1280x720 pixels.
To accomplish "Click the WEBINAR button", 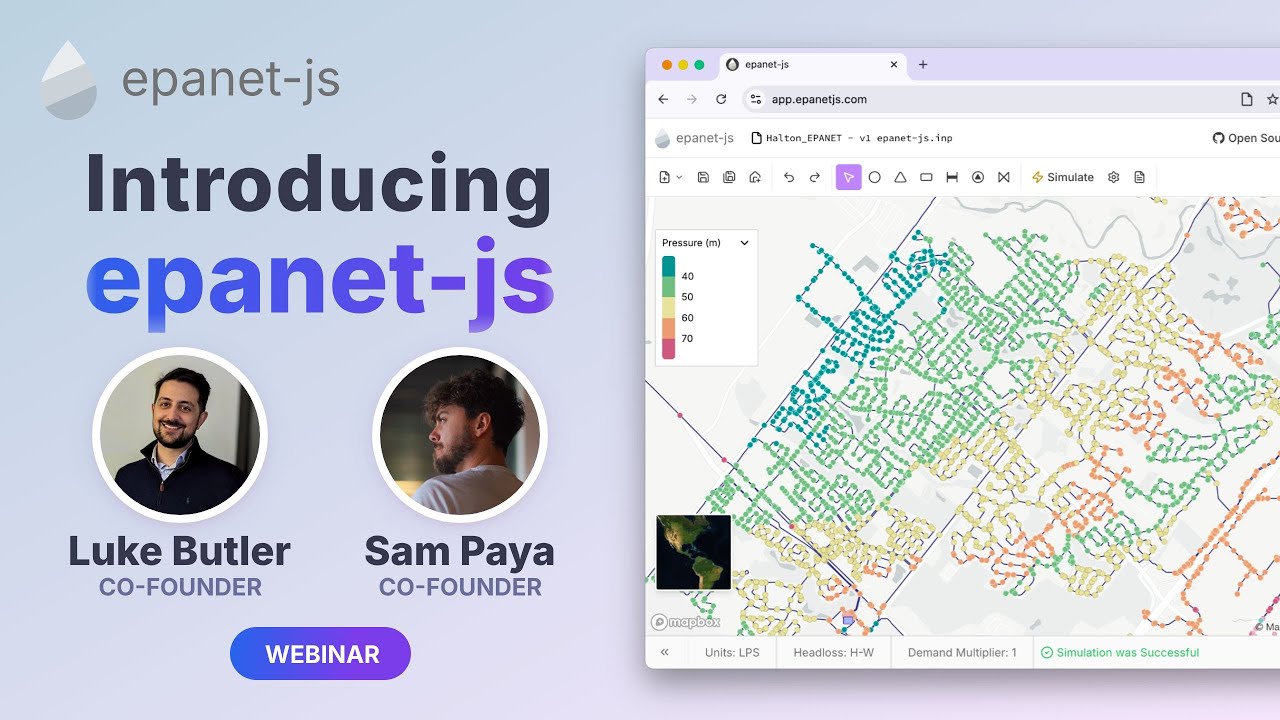I will click(321, 654).
